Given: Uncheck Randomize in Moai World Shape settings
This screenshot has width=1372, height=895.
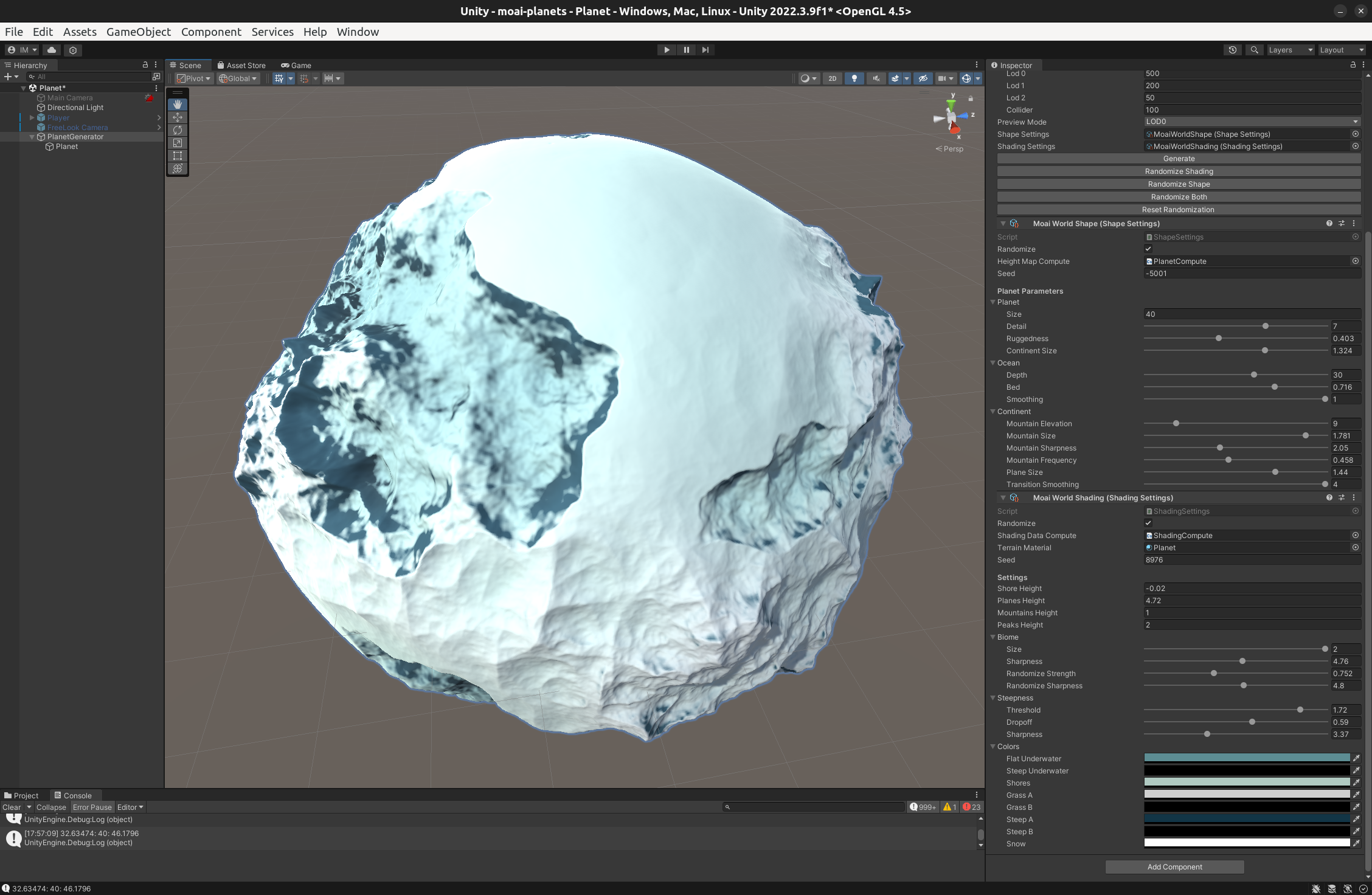Looking at the screenshot, I should (1148, 249).
